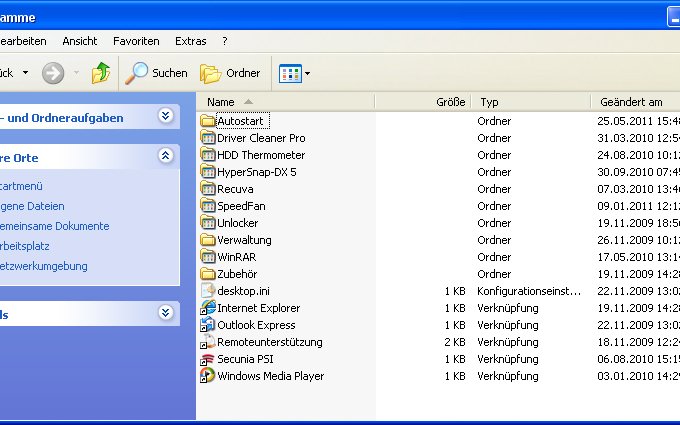Open the Ansicht menu

(80, 41)
